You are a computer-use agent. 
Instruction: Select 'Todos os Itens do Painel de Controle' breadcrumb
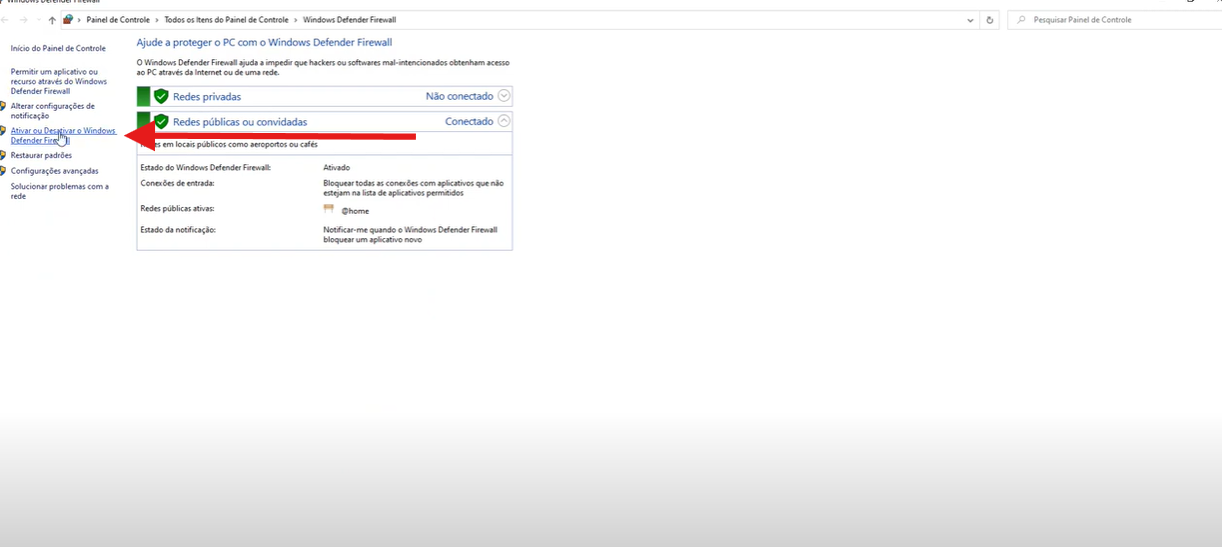tap(226, 20)
